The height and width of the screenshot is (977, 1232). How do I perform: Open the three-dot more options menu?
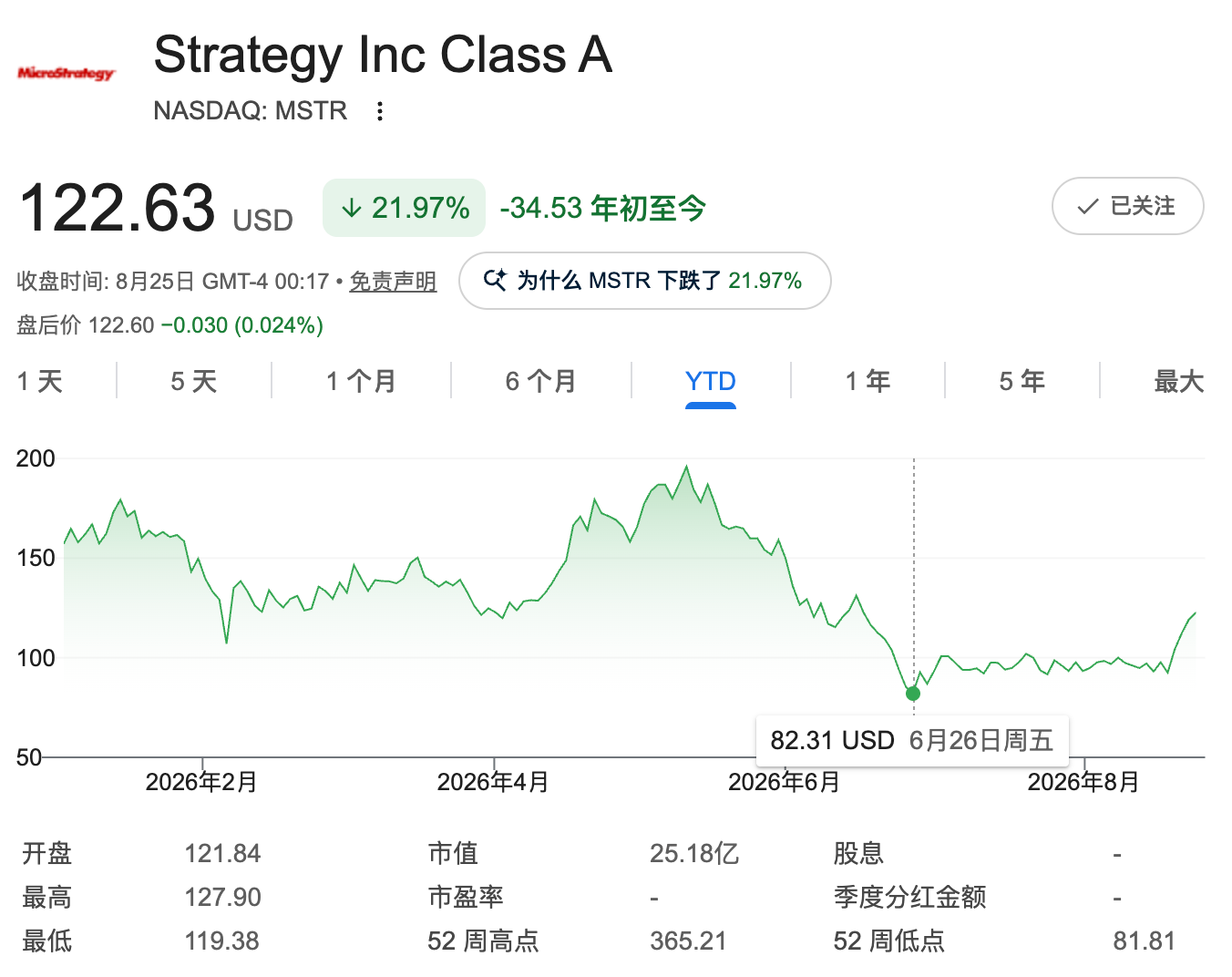coord(380,111)
